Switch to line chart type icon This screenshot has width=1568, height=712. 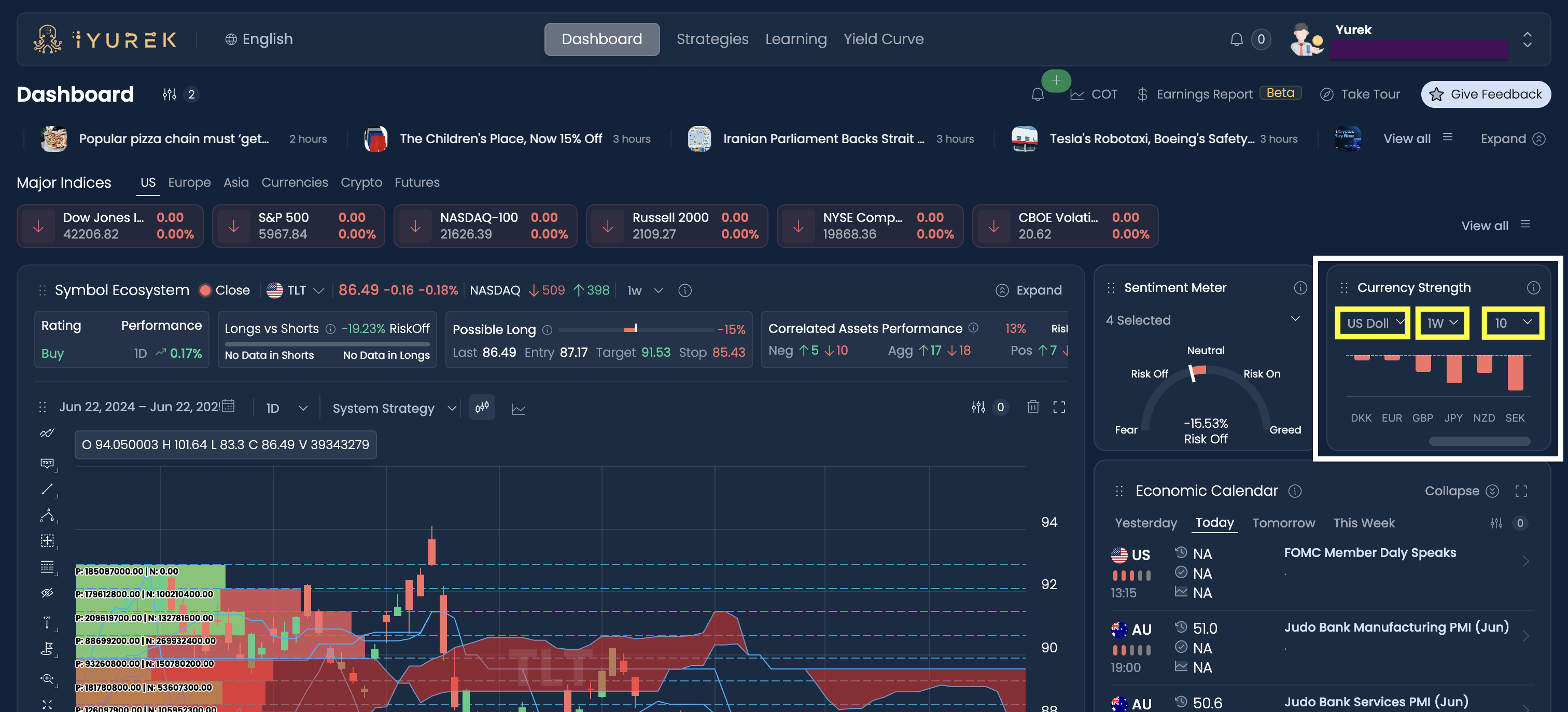518,408
